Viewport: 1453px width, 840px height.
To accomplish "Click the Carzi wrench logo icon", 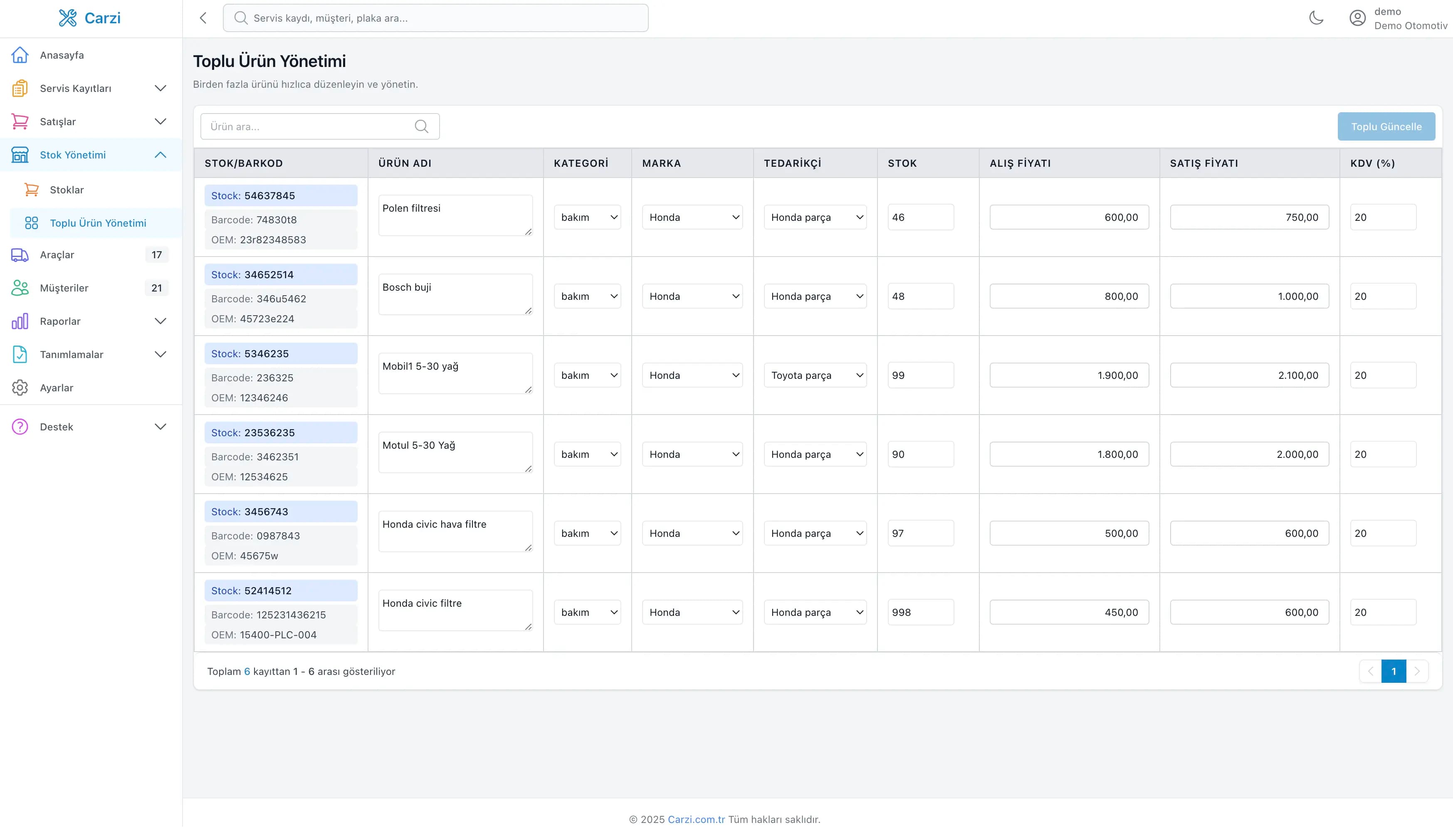I will [x=67, y=18].
